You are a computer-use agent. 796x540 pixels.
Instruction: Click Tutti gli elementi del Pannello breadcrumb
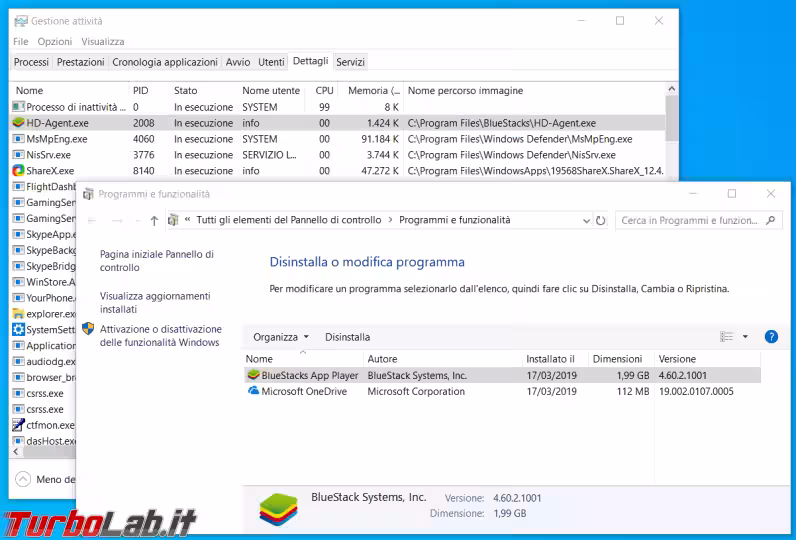pos(289,220)
